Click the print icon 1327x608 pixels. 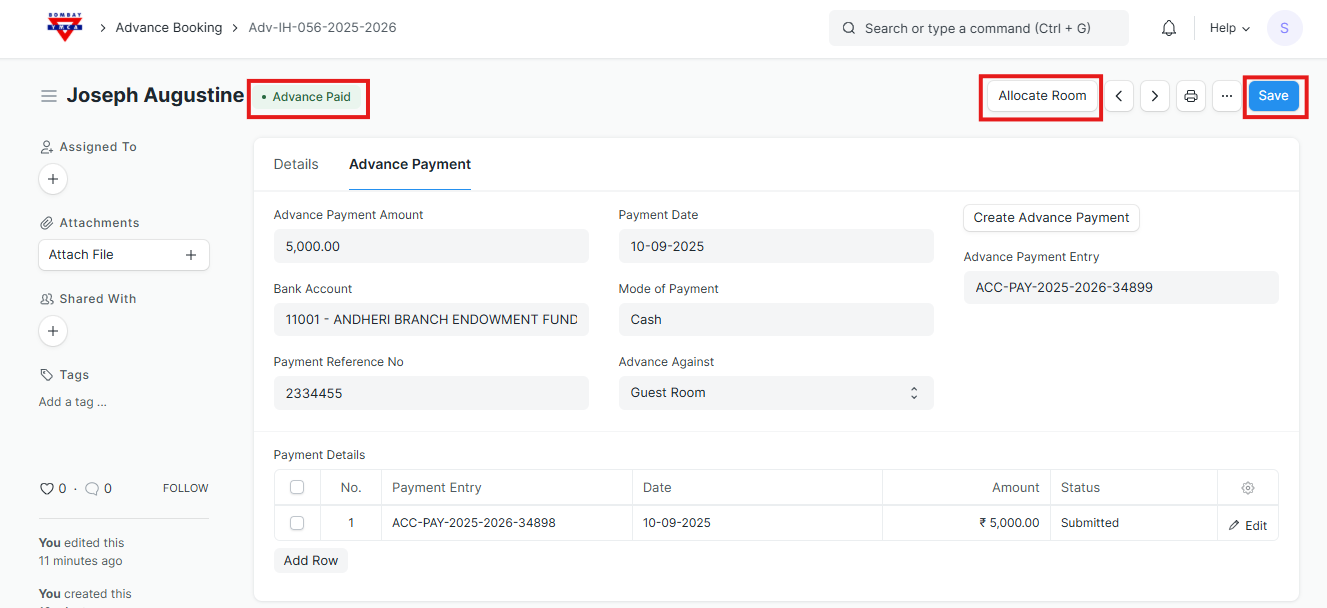(1191, 96)
